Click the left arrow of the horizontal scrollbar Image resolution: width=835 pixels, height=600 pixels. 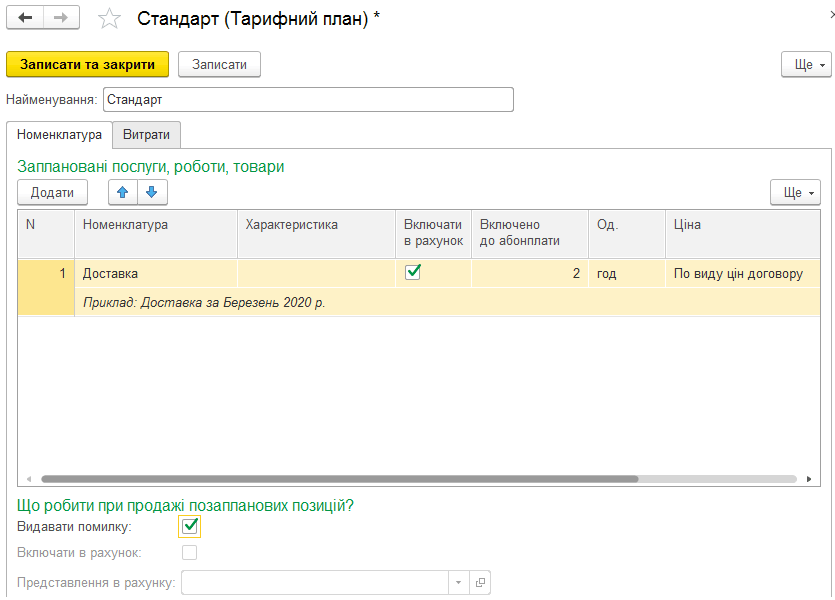pos(29,479)
